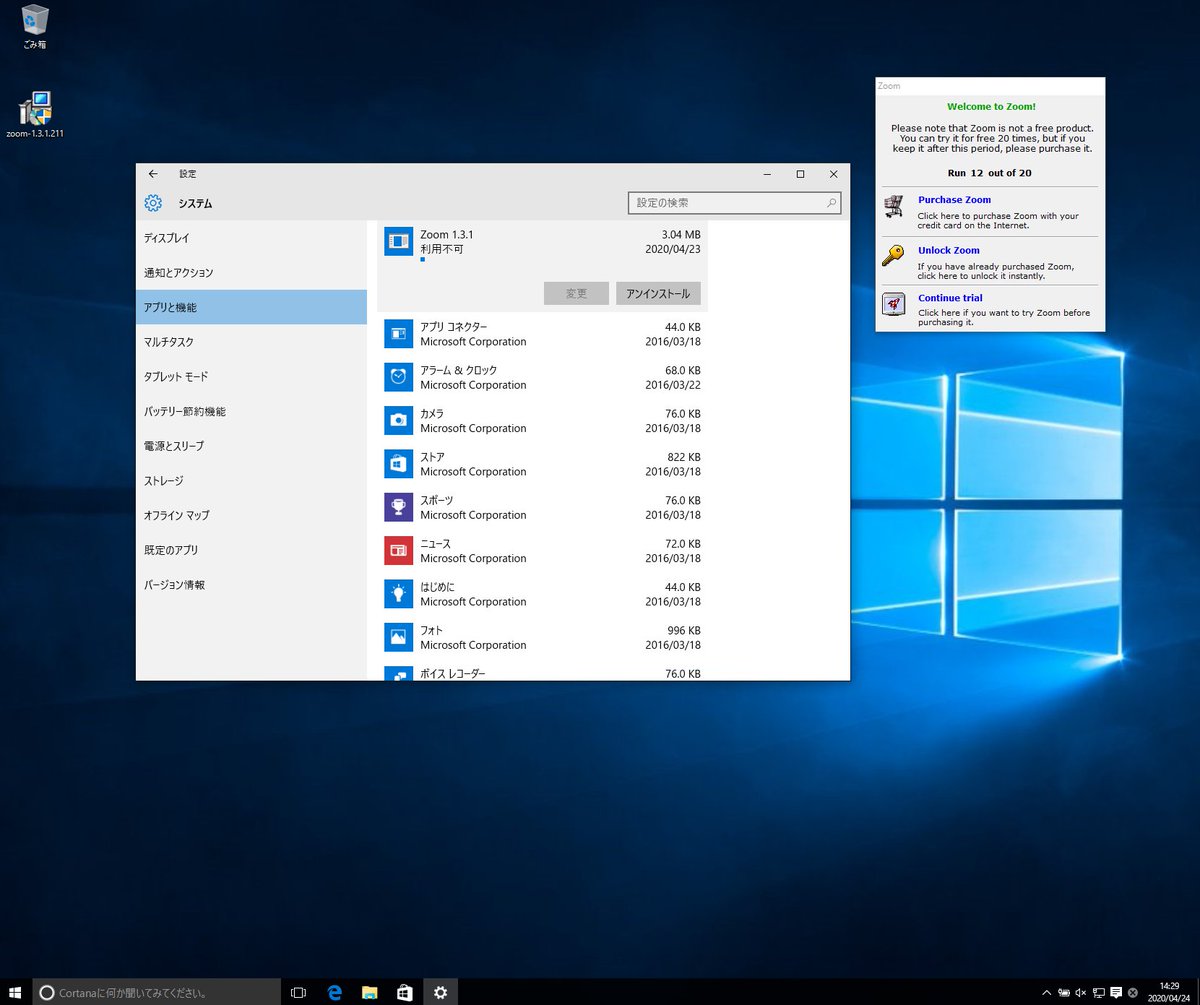Click the ニュース red app icon
Viewport: 1200px width, 1005px height.
(398, 550)
